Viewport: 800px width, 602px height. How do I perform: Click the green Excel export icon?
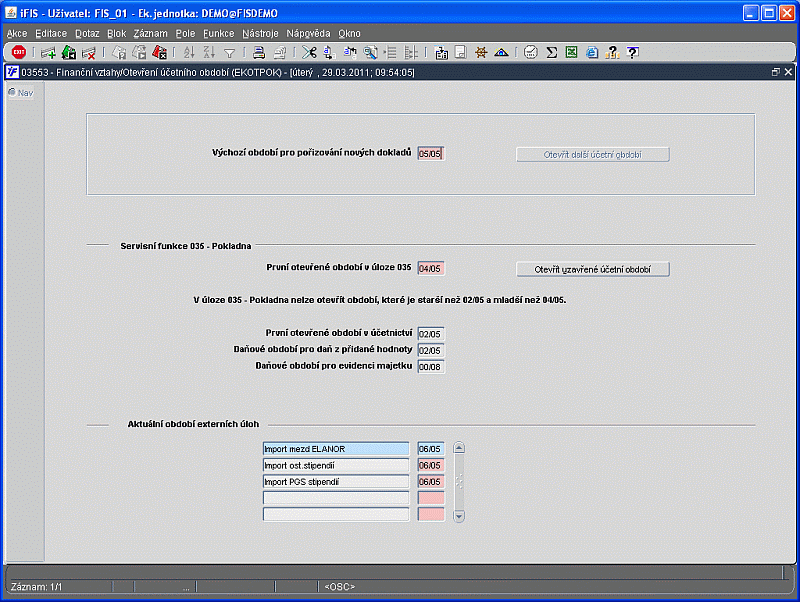point(571,52)
